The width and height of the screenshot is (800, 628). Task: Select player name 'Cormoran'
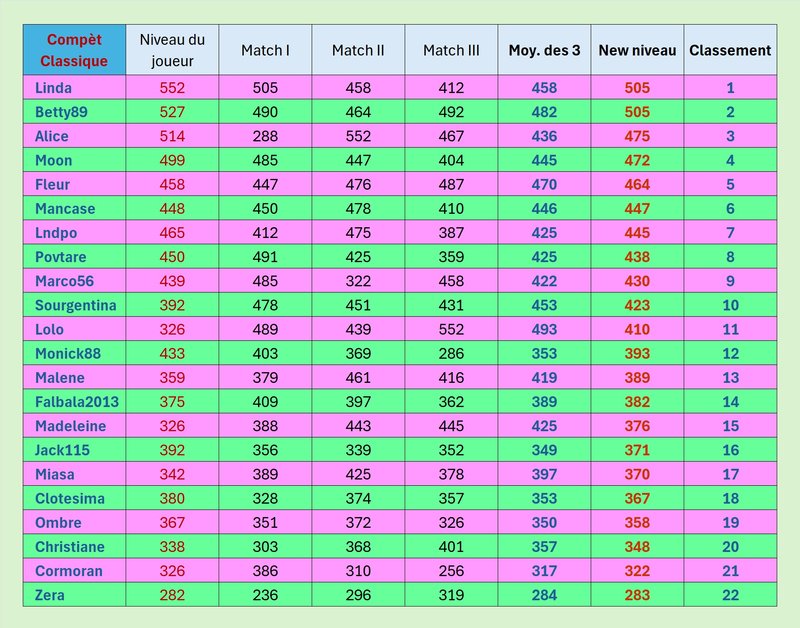69,571
